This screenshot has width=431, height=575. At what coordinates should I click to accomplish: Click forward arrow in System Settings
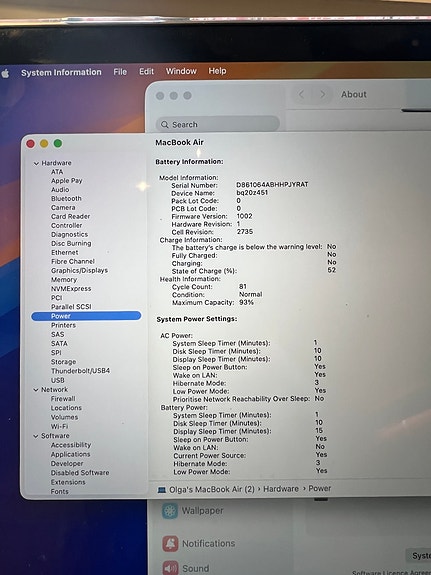pos(322,94)
